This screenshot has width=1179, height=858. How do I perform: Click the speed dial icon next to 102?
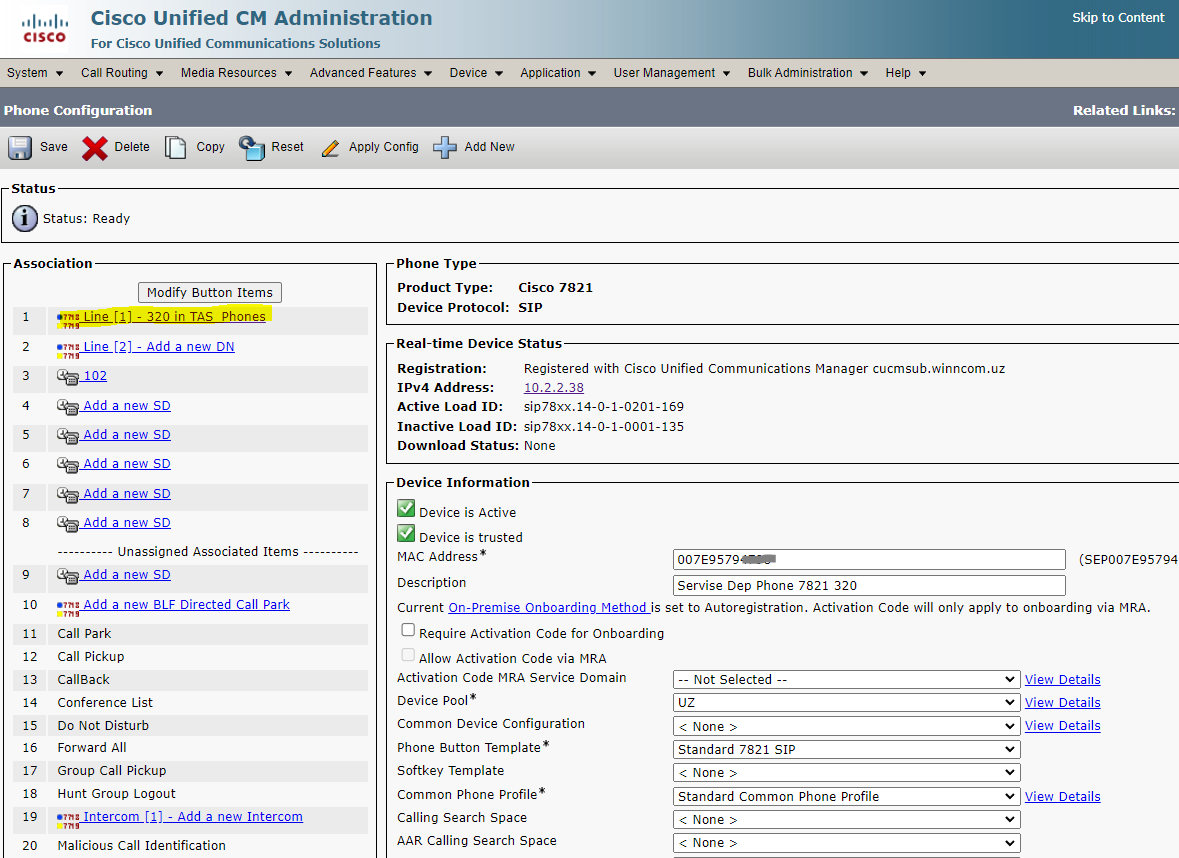[x=66, y=376]
